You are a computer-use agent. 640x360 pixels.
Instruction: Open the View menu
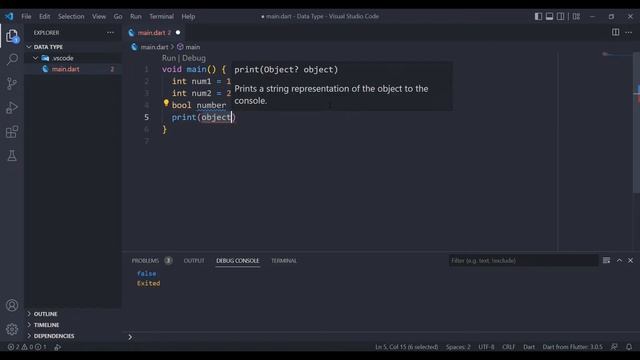99,16
